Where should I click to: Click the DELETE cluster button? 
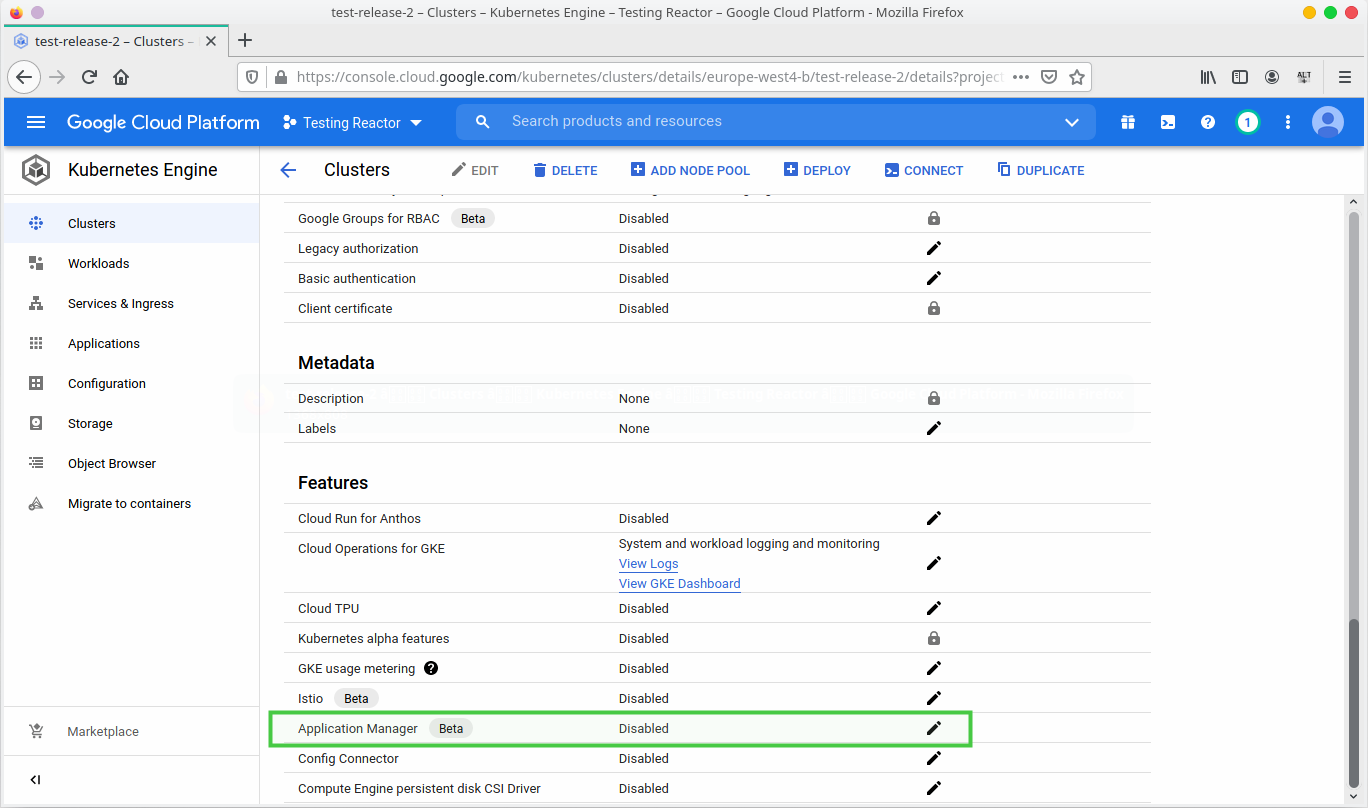pos(565,170)
